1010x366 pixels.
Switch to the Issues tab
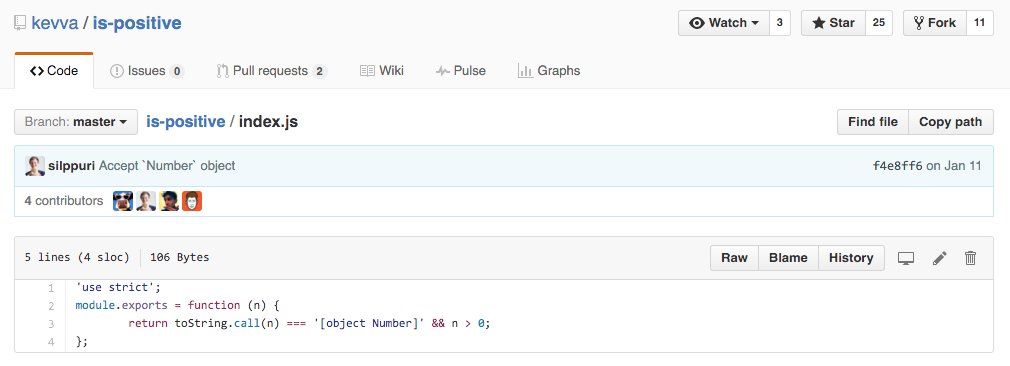coord(147,71)
